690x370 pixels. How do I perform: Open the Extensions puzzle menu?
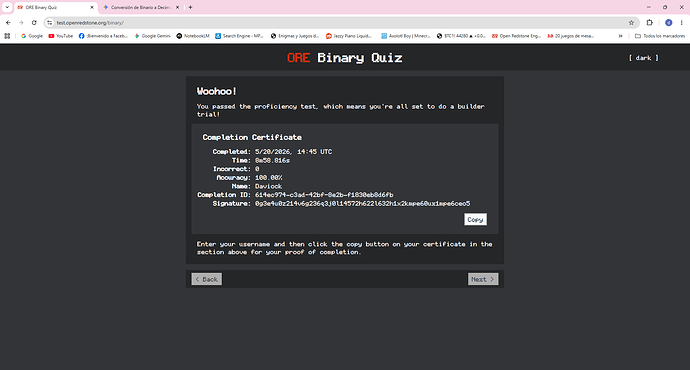[x=650, y=22]
